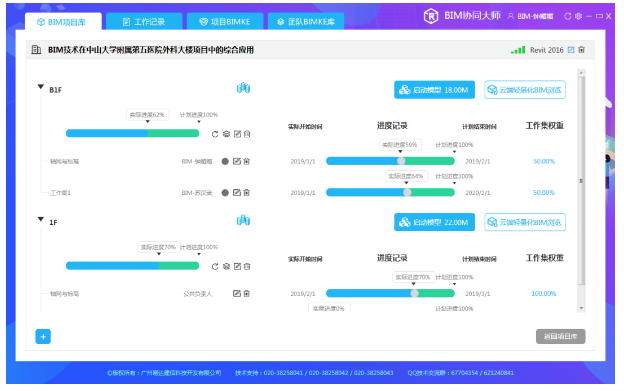This screenshot has width=624, height=391.
Task: Open the user account profile icon
Action: coord(510,16)
